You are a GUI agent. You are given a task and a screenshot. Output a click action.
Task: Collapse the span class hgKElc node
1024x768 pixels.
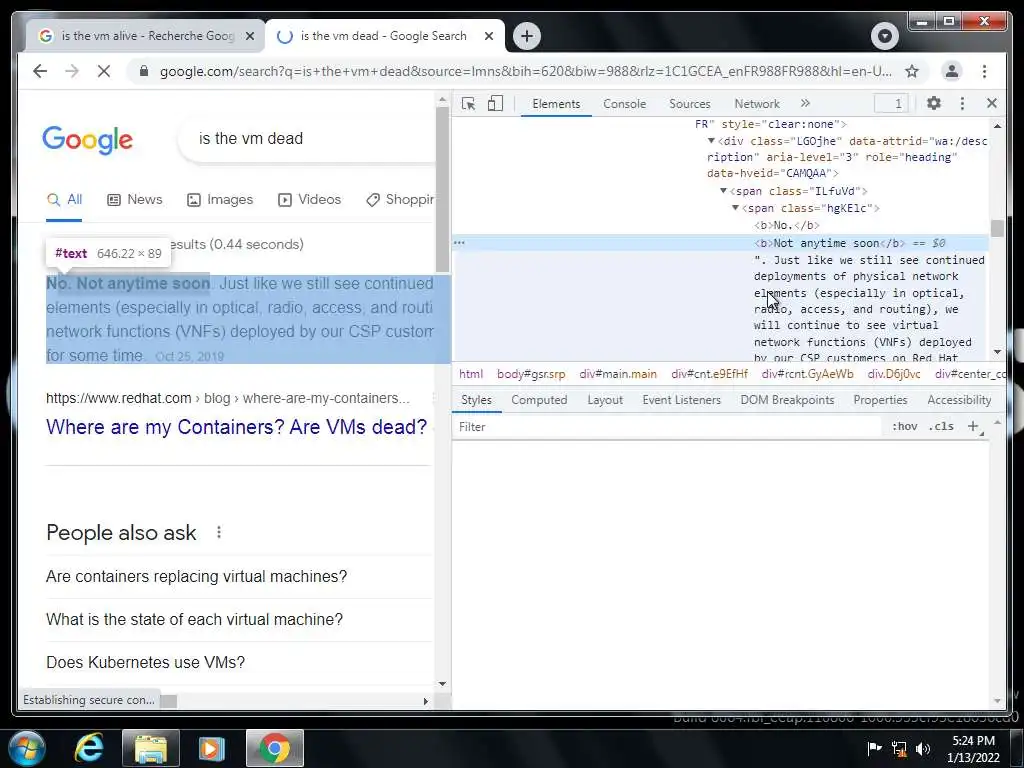[735, 208]
